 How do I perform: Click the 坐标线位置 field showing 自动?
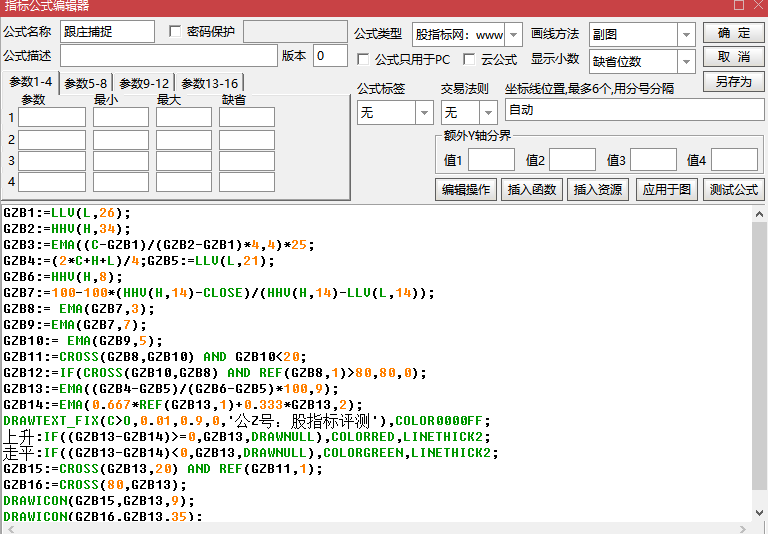(x=634, y=110)
